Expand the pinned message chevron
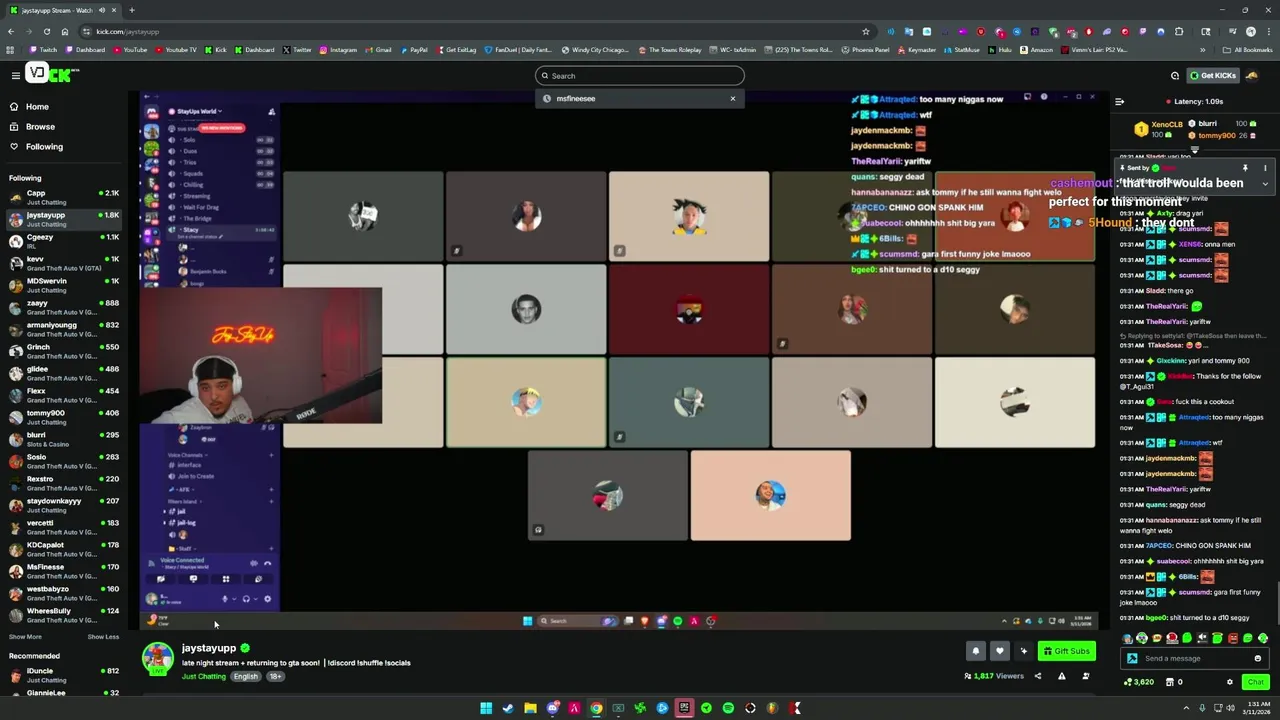 pos(1265,184)
